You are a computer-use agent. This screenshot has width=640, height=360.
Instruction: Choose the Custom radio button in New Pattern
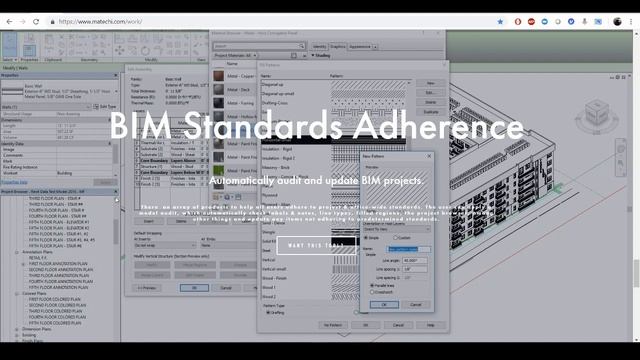395,238
